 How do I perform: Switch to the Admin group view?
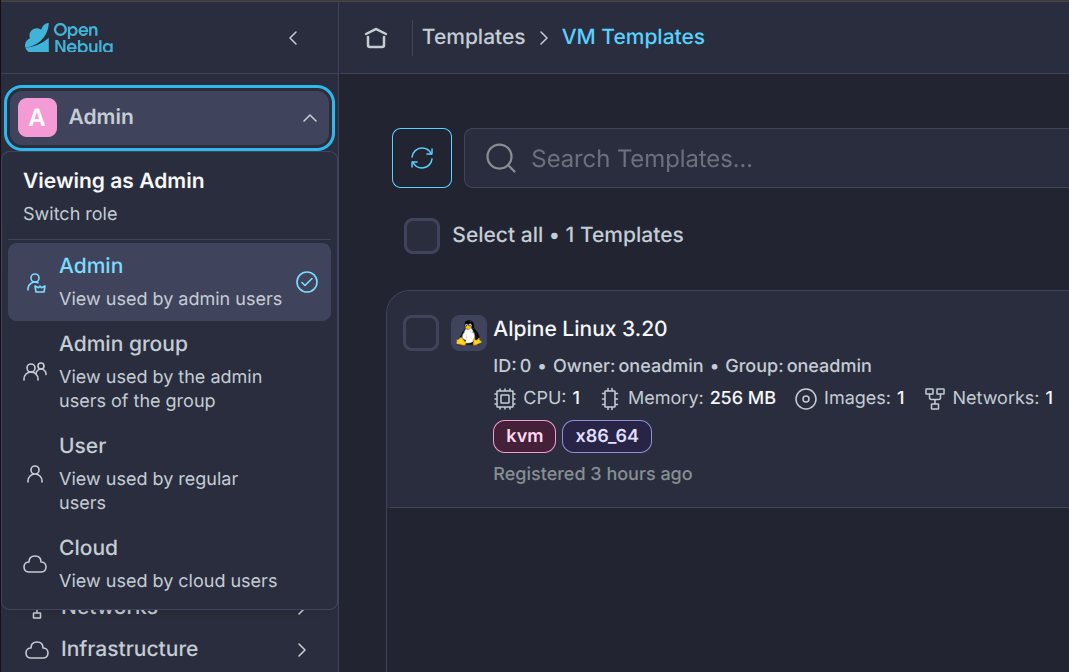click(x=169, y=372)
